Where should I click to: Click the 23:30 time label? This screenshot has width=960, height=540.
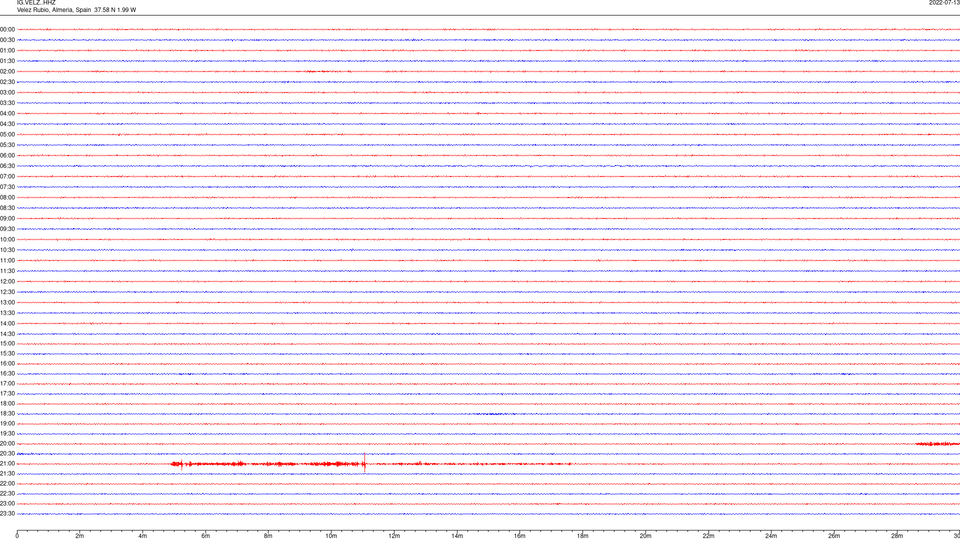(x=7, y=514)
